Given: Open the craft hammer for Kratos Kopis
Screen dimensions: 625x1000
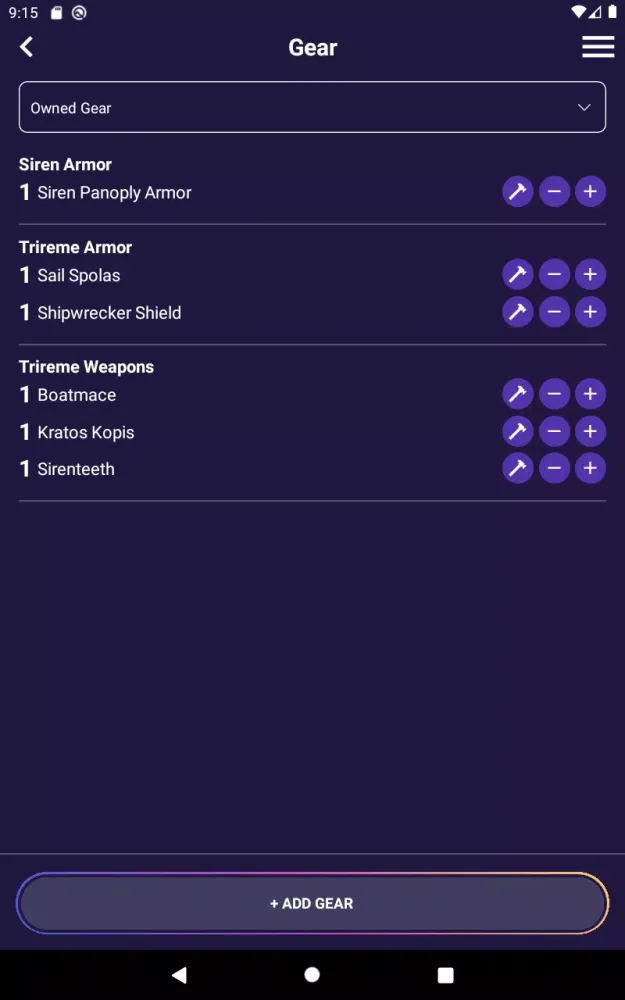Looking at the screenshot, I should point(517,431).
